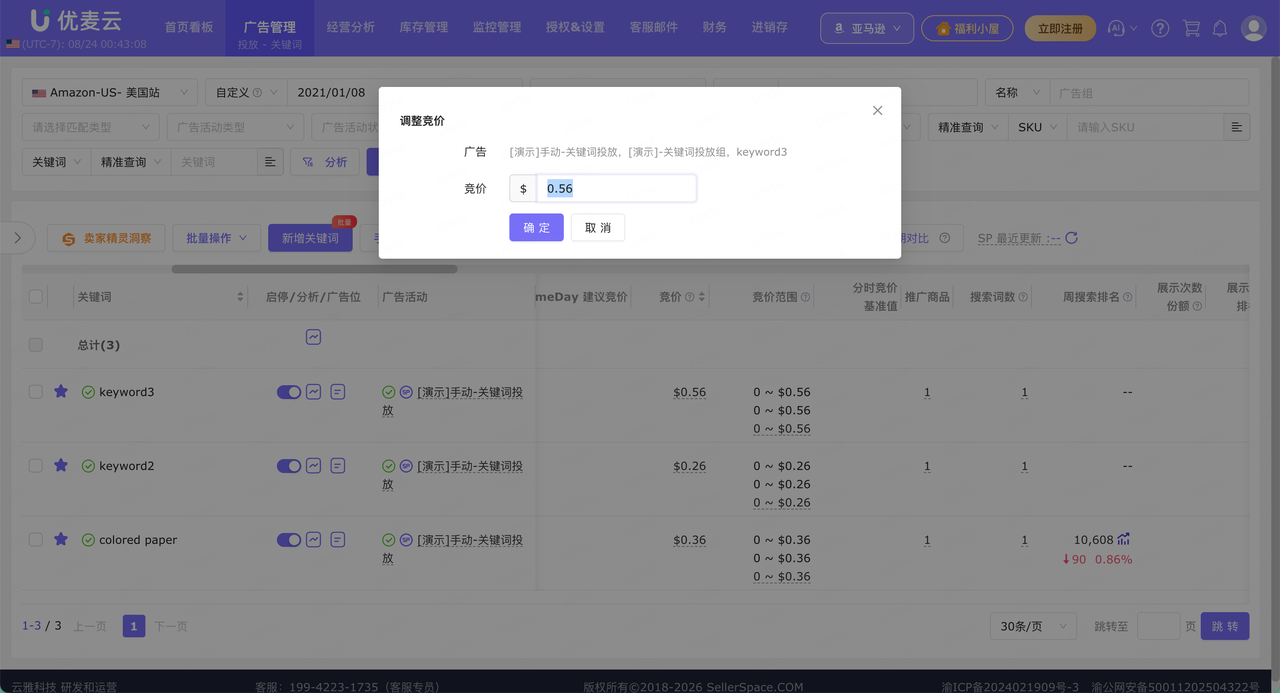Viewport: 1280px width, 693px height.
Task: Open the 客服邮件 menu
Action: click(x=654, y=27)
